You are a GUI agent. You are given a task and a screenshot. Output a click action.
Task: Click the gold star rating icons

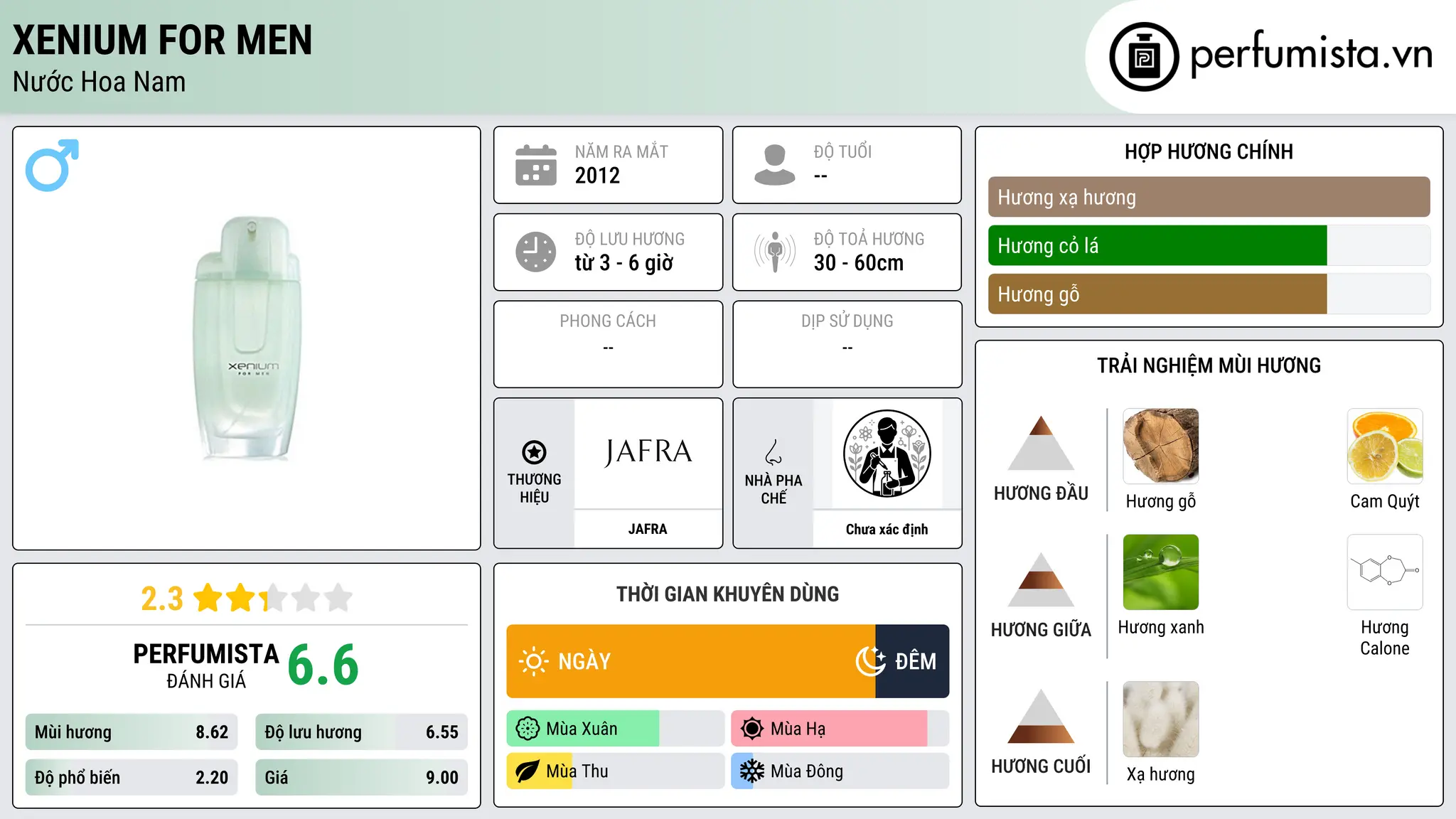tap(273, 598)
